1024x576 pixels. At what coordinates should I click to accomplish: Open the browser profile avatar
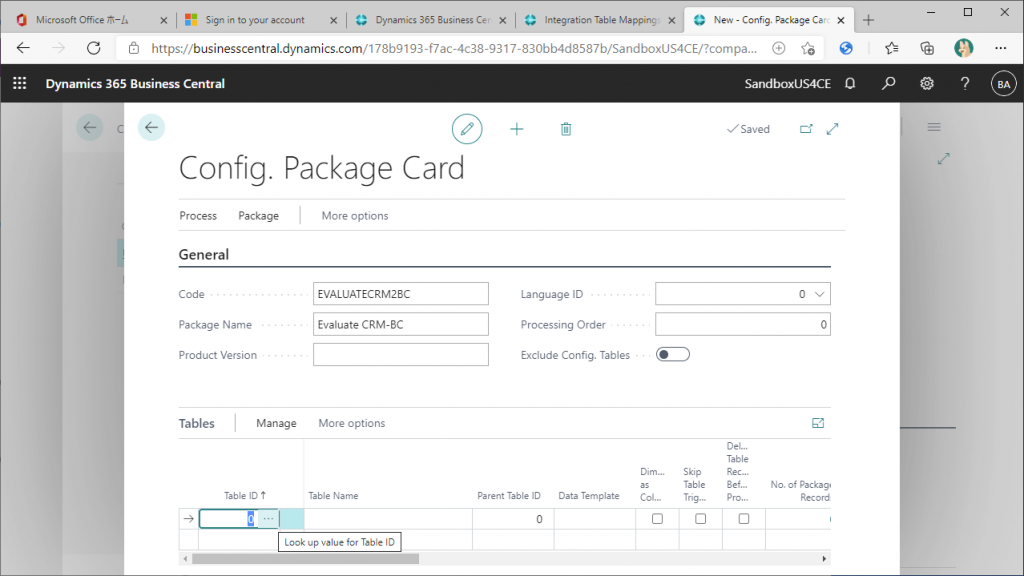(963, 48)
